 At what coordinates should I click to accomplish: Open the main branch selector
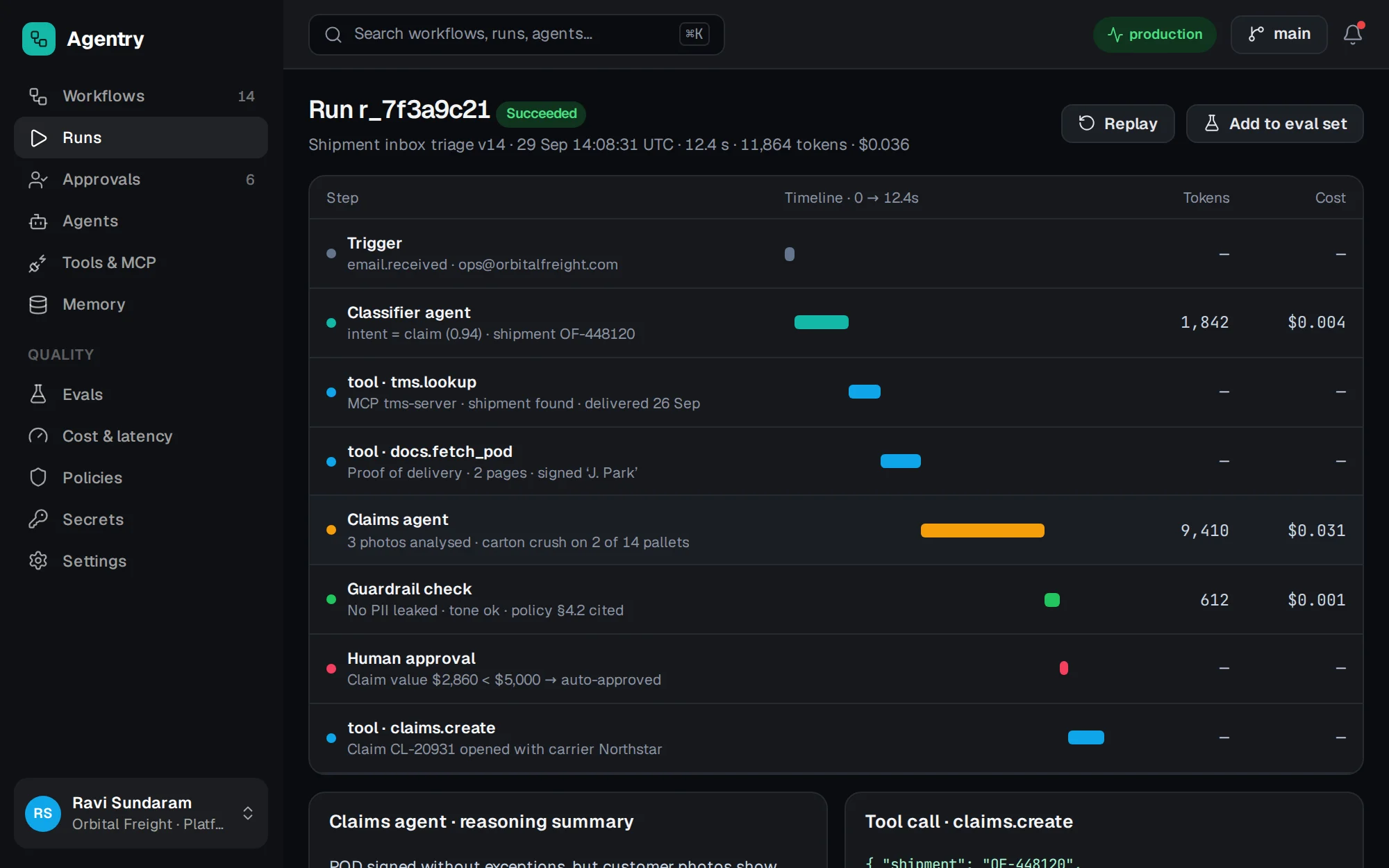[1279, 34]
